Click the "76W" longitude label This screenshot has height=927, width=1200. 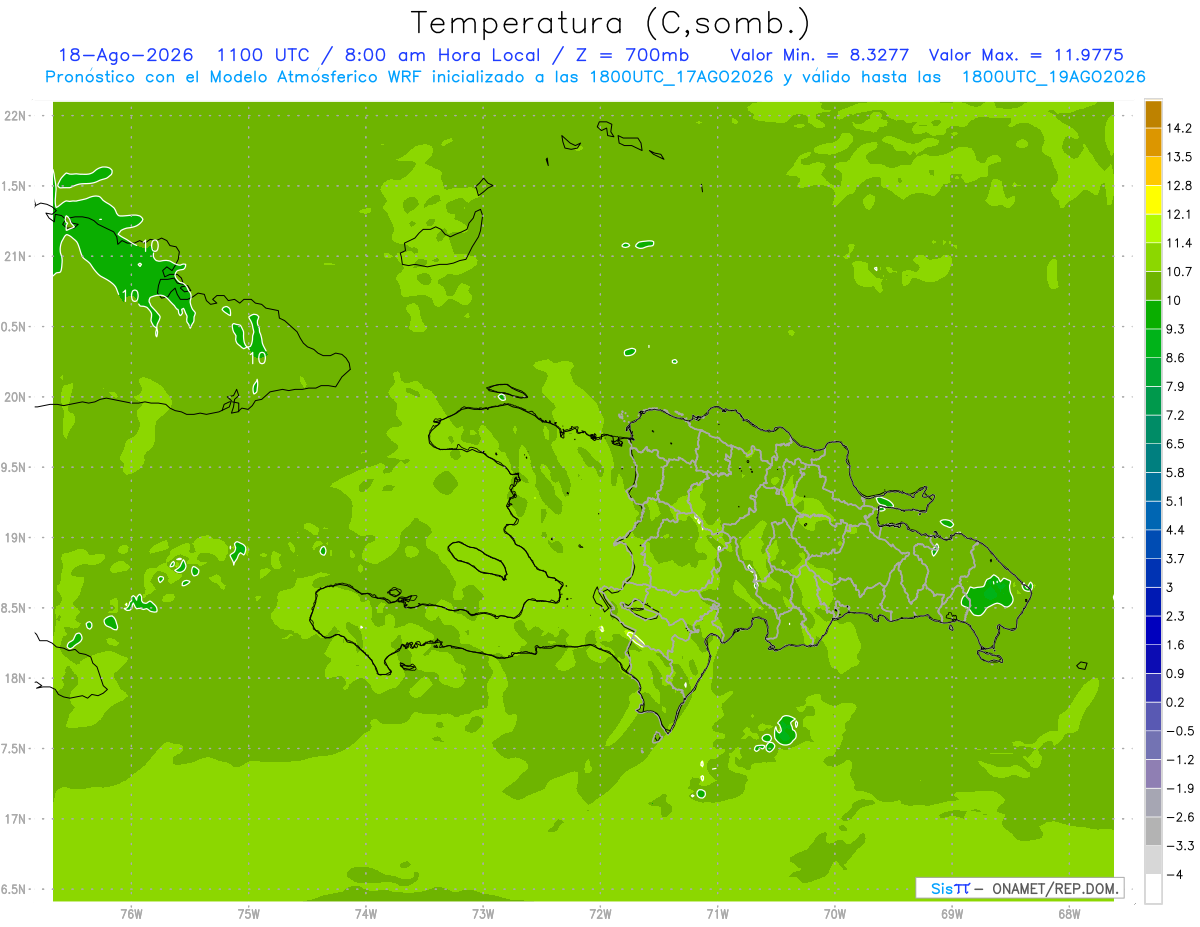click(131, 913)
